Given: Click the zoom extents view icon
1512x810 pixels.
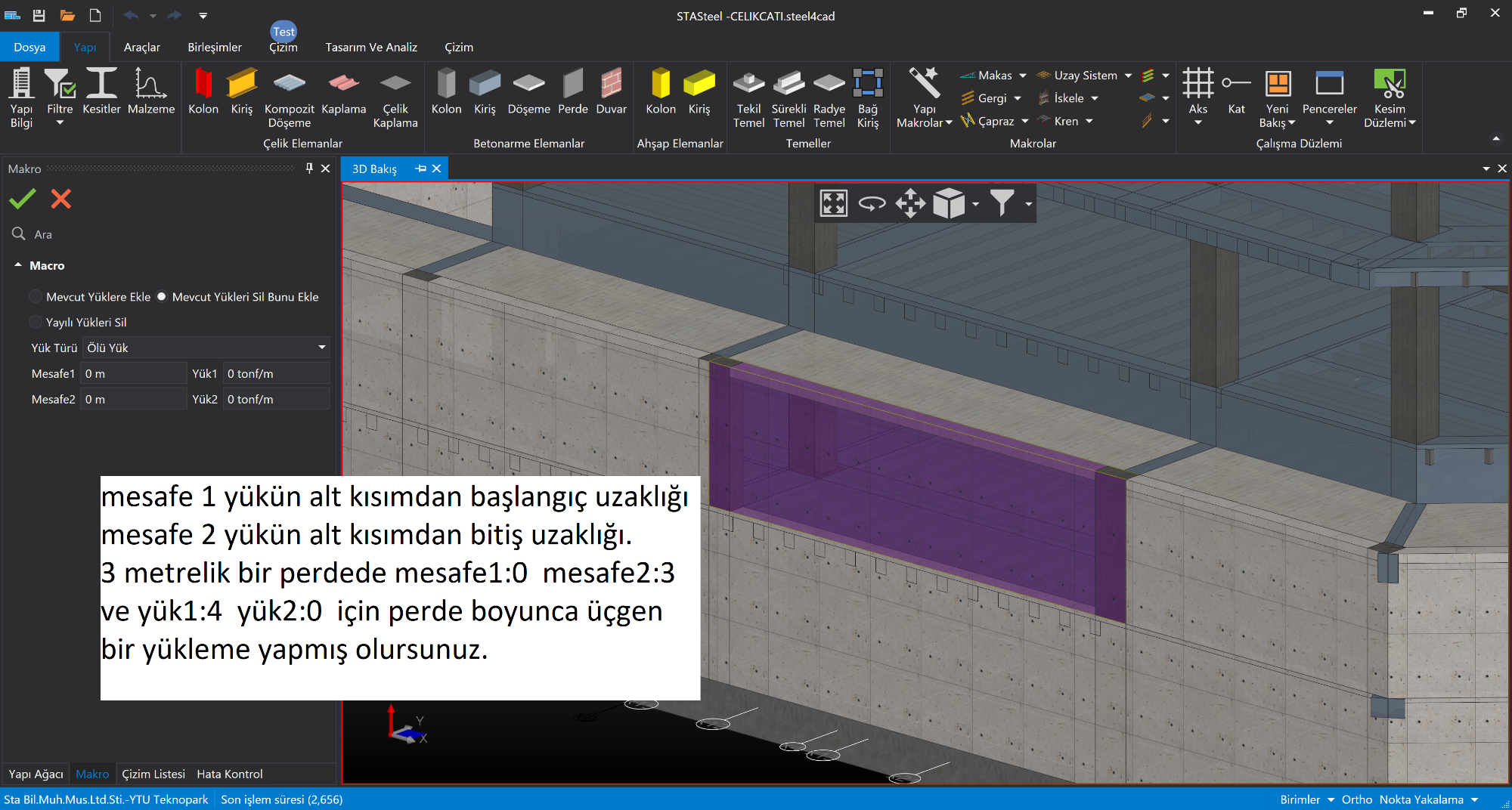Looking at the screenshot, I should click(833, 203).
